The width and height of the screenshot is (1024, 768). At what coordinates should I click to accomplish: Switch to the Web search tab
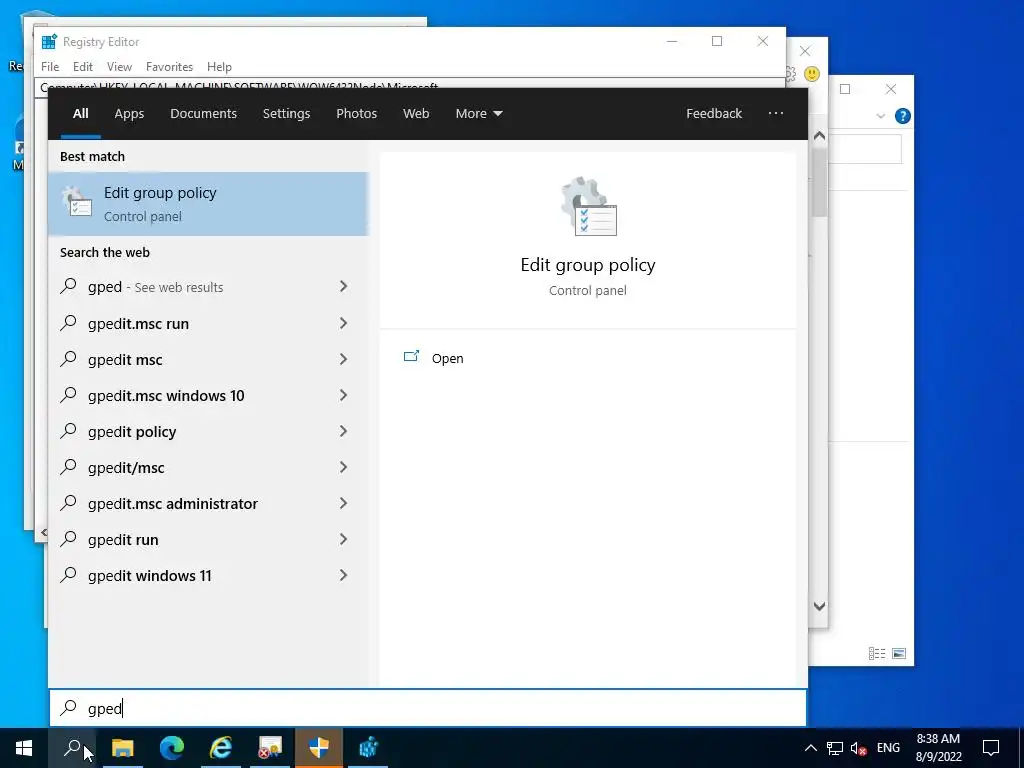(x=415, y=114)
